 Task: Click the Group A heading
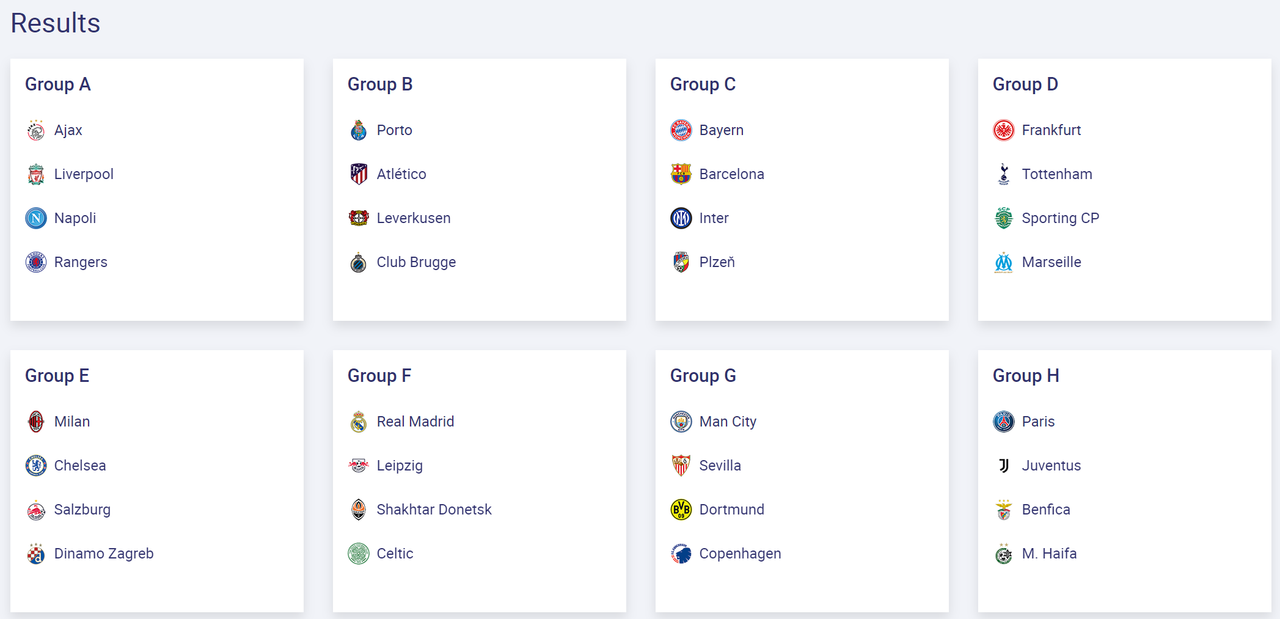point(58,84)
